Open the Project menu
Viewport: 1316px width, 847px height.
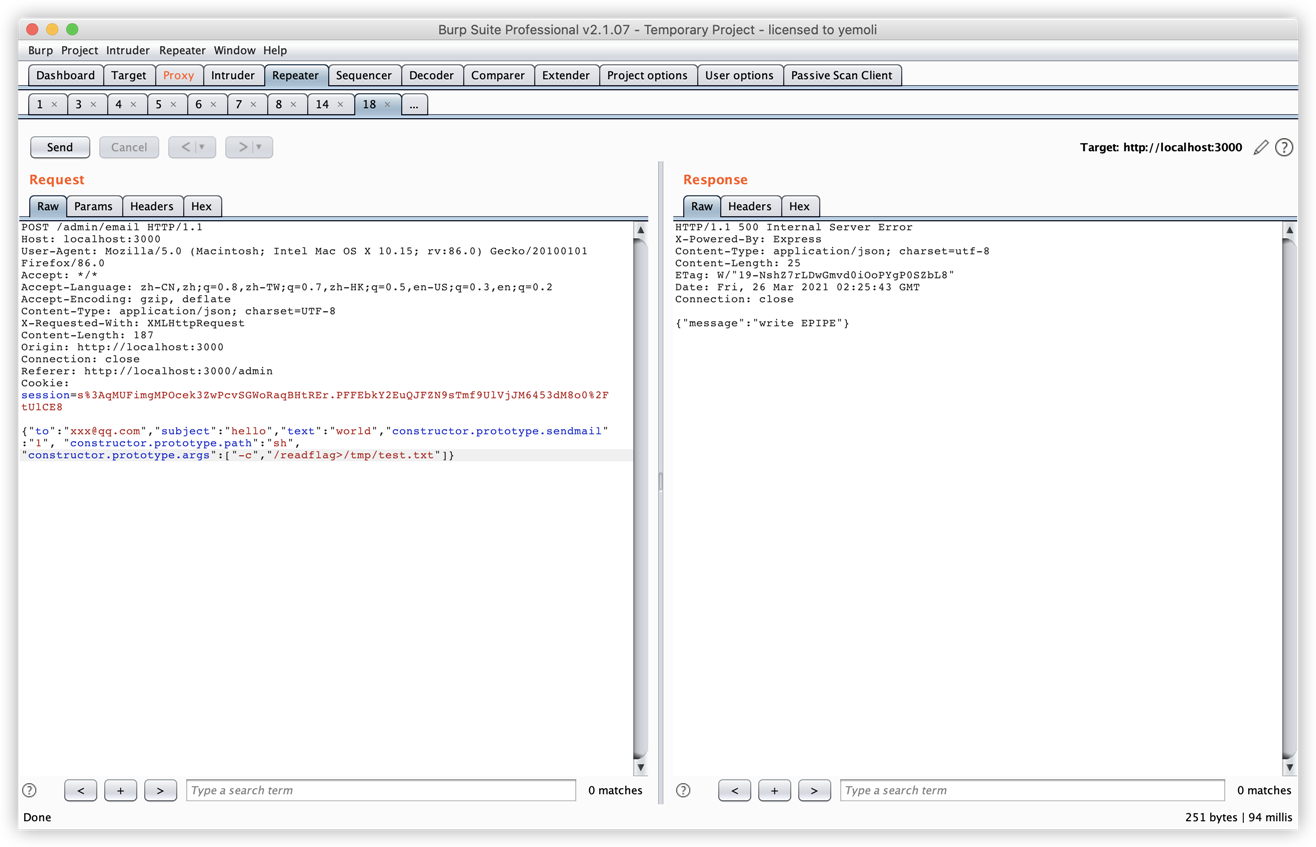point(80,50)
